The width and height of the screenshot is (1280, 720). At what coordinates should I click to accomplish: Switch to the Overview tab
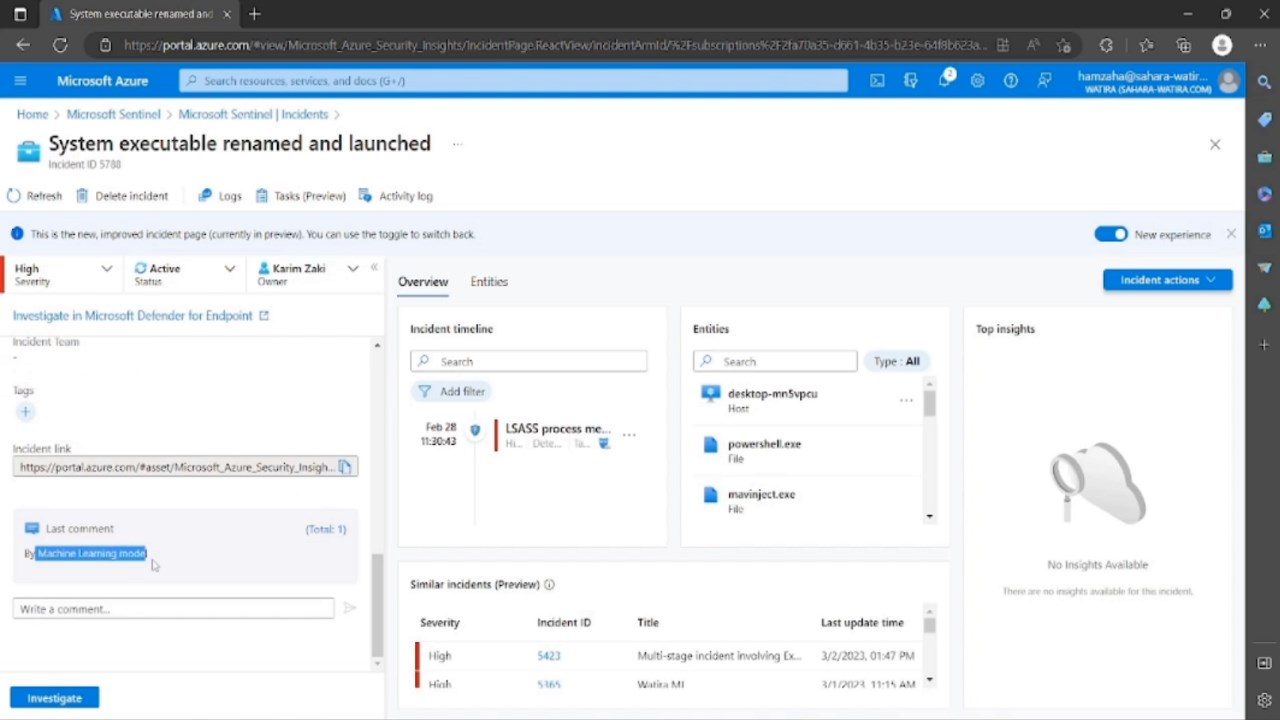(x=423, y=282)
